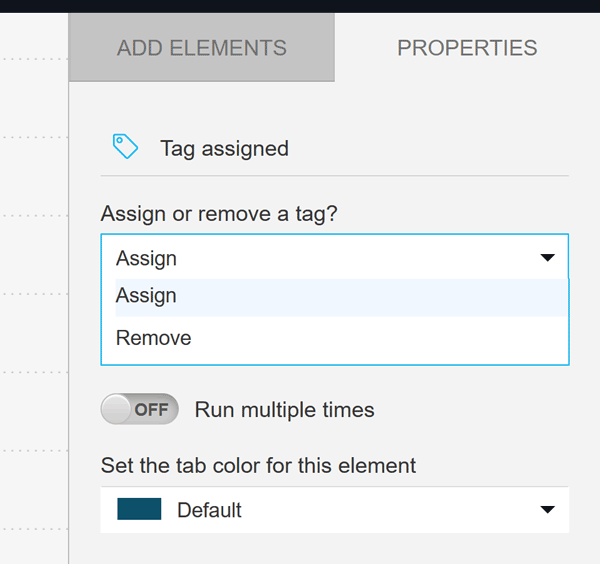Select Assign from the open dropdown list

pyautogui.click(x=146, y=296)
